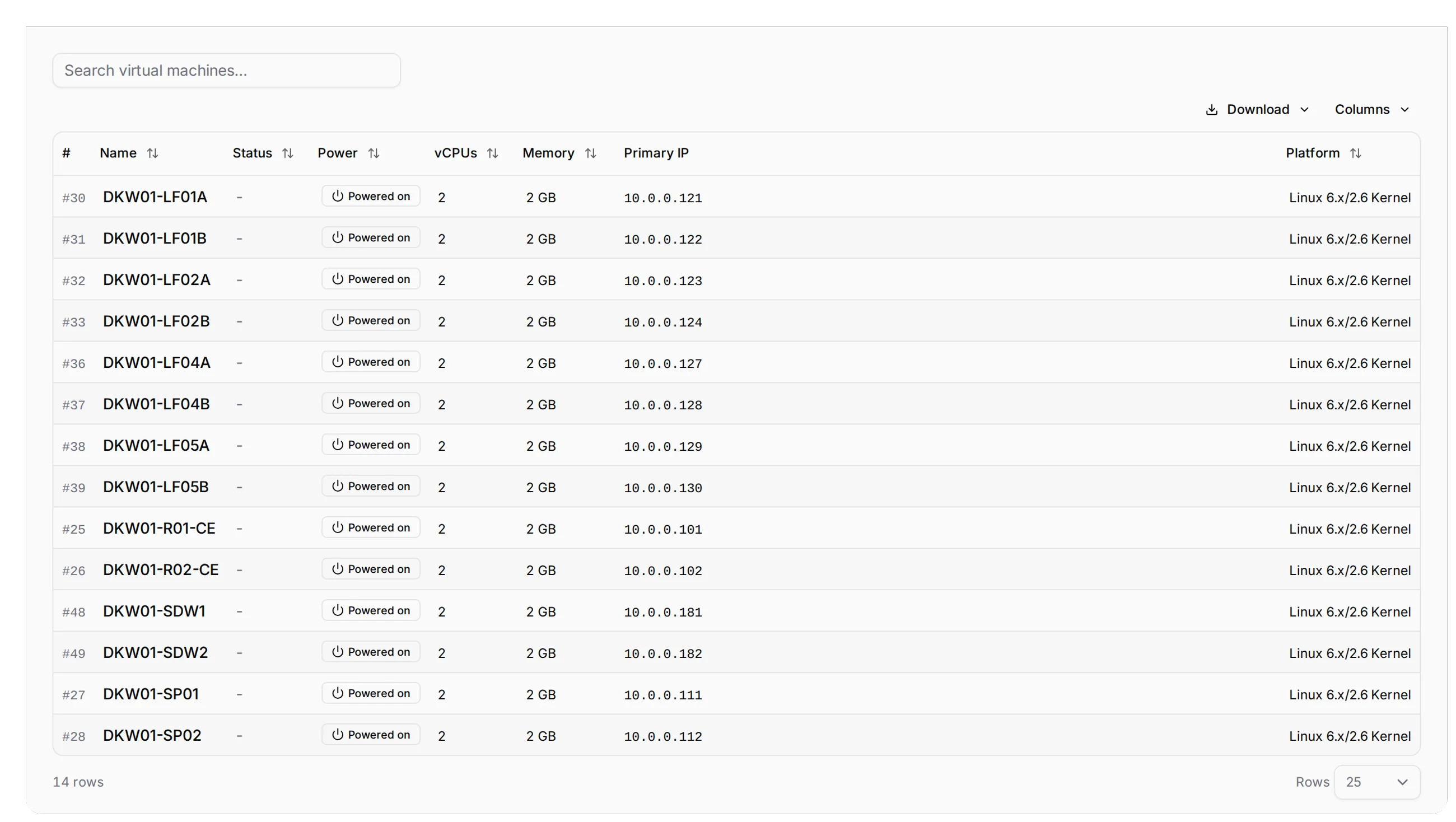Select VM name DKW01-LF04A
1456x822 pixels.
point(157,362)
